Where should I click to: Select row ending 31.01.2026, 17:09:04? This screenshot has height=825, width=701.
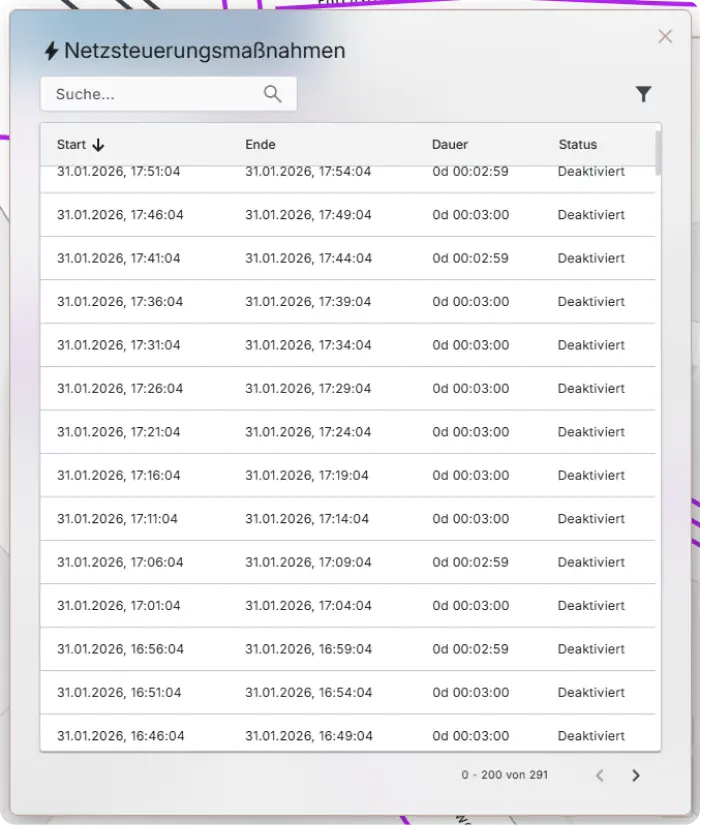[348, 562]
